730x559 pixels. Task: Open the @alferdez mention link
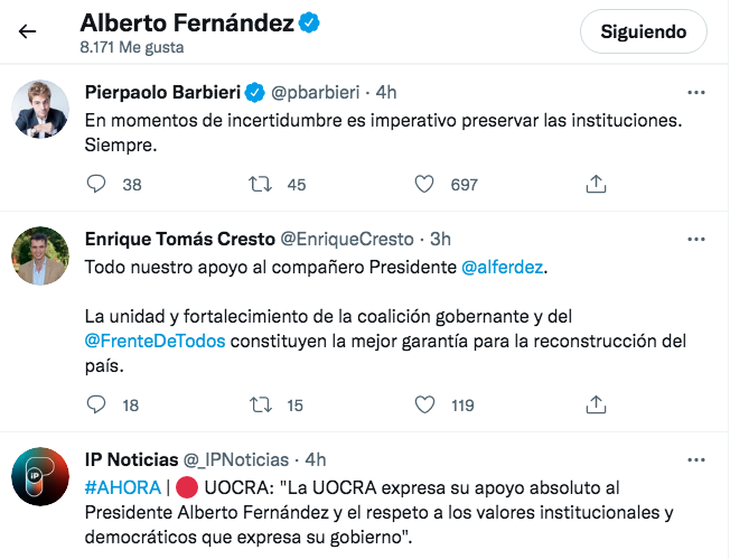pyautogui.click(x=505, y=268)
